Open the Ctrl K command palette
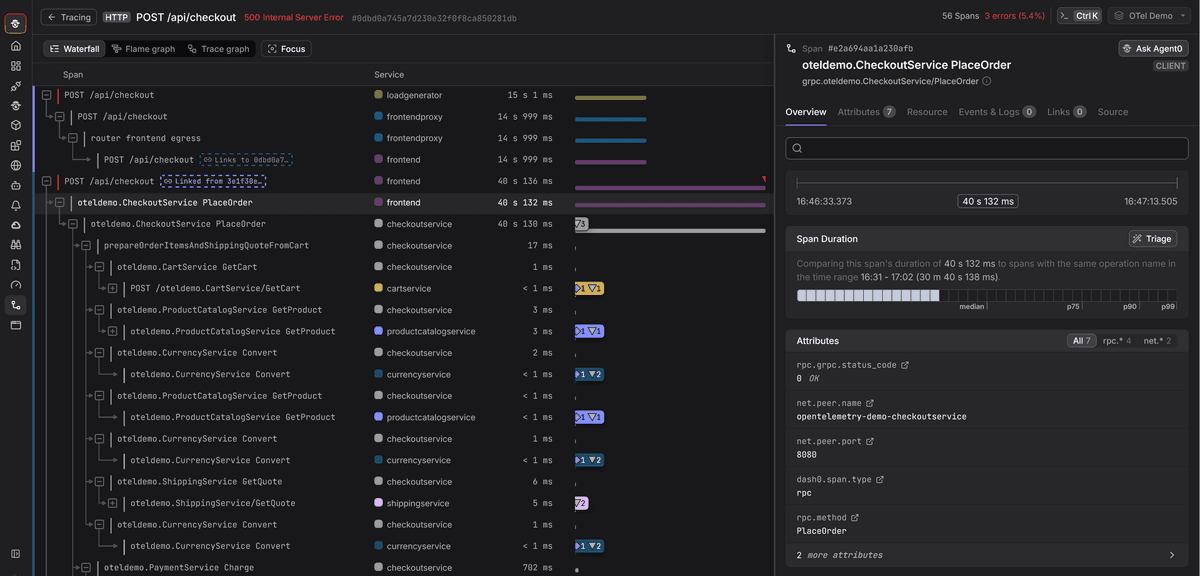 pyautogui.click(x=1080, y=16)
